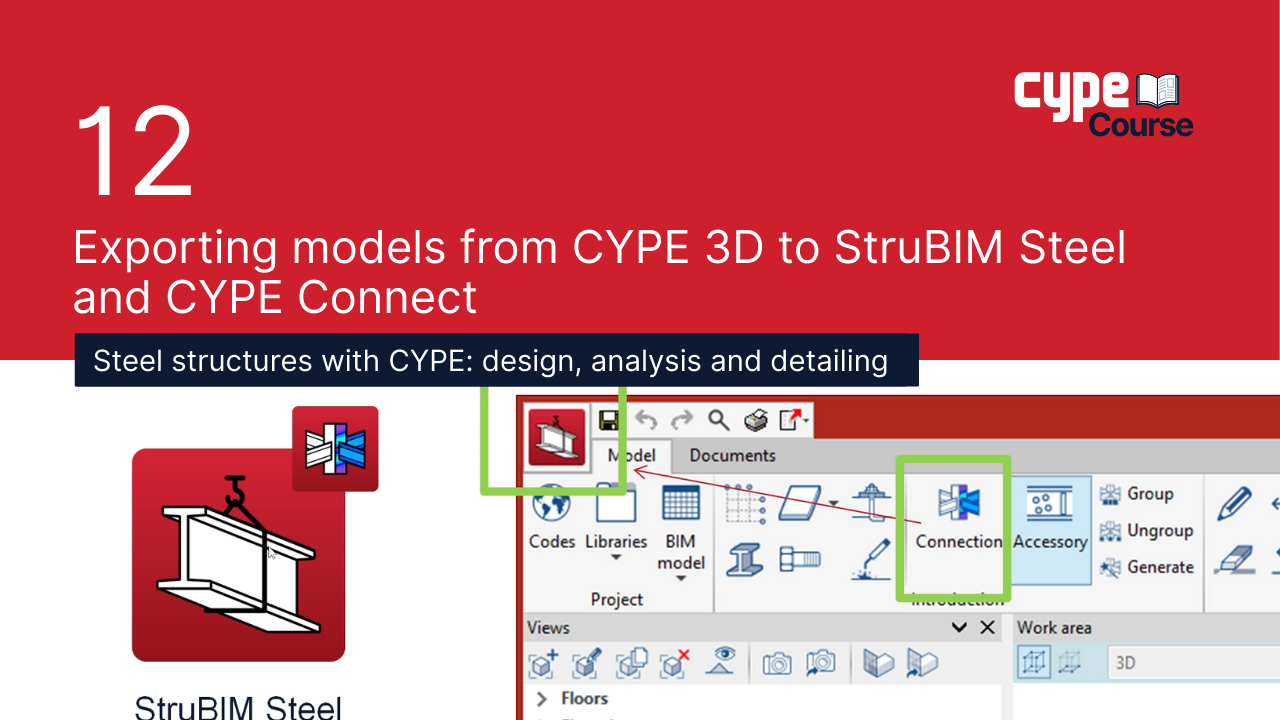1280x720 pixels.
Task: Redo the last undone action
Action: point(682,420)
